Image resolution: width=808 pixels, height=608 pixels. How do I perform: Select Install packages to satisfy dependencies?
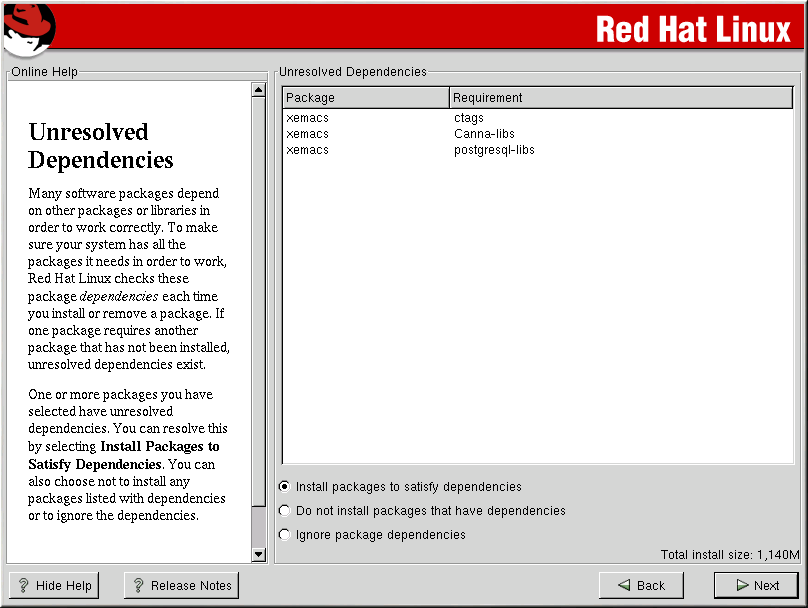pos(285,487)
